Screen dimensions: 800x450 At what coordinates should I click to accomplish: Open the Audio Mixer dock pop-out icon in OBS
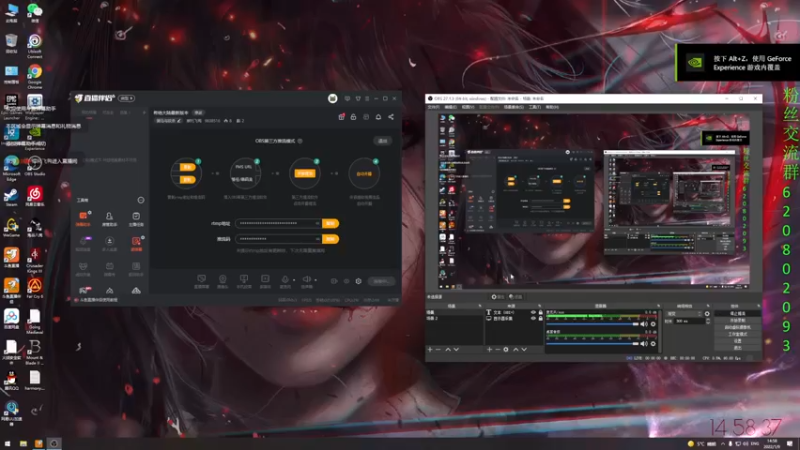658,306
